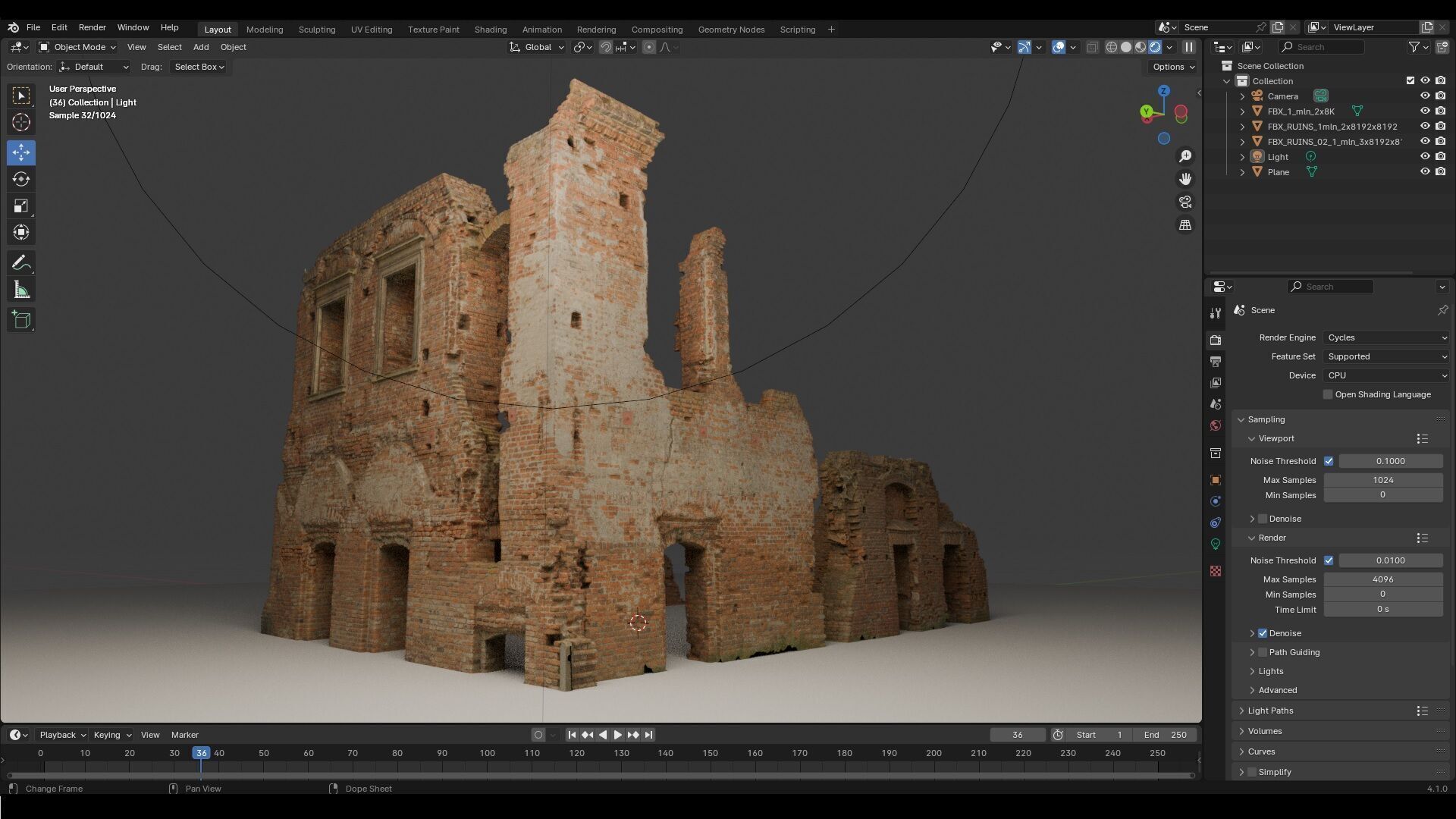Viewport: 1456px width, 819px height.
Task: Enable viewport Denoise checkbox
Action: tap(1263, 519)
